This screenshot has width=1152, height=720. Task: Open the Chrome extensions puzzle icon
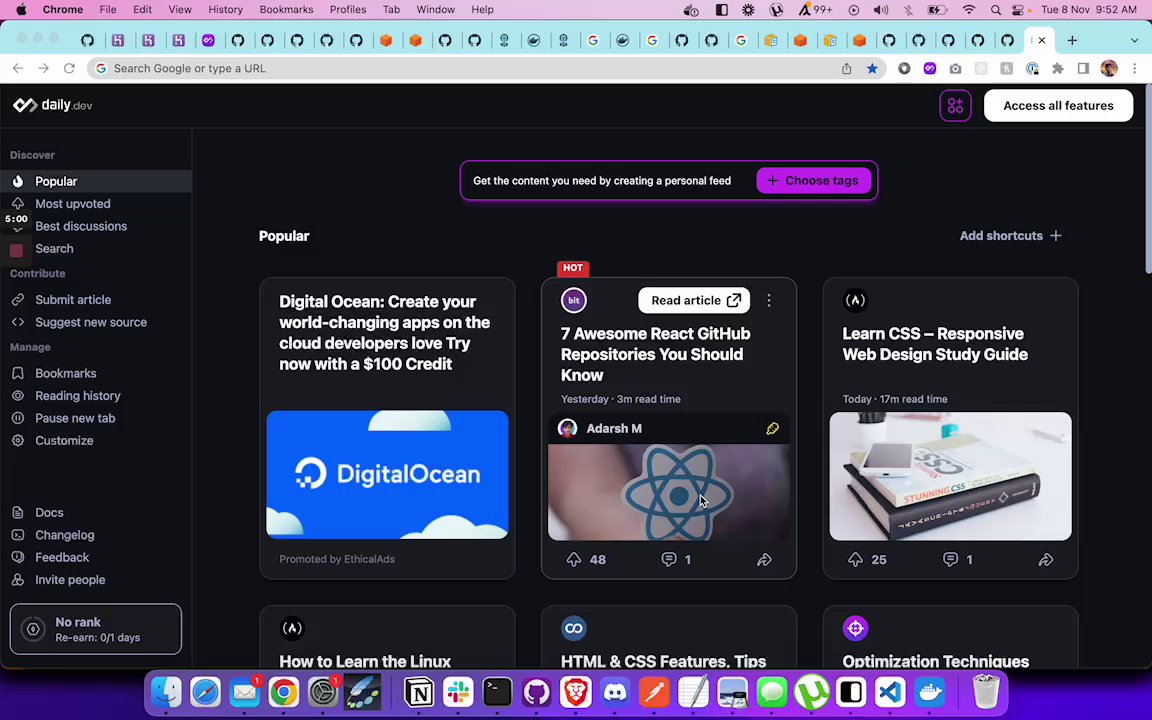(1058, 68)
